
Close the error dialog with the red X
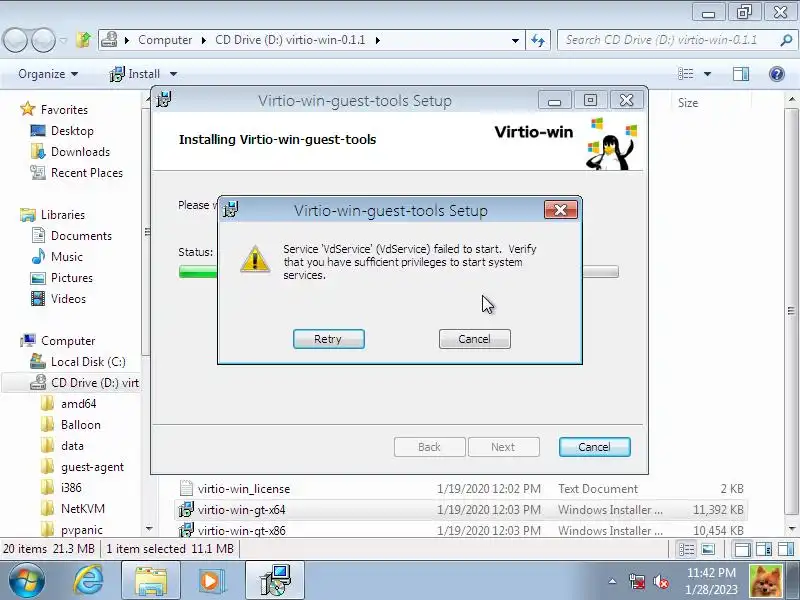click(561, 210)
